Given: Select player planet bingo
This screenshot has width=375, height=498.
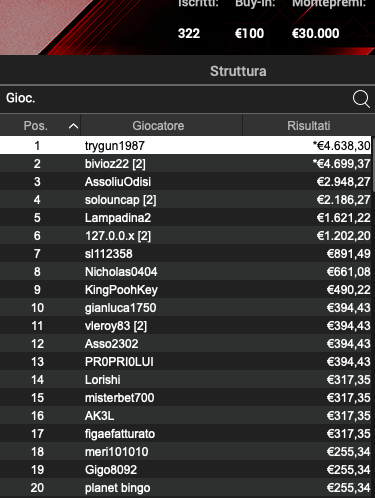Looking at the screenshot, I should (x=185, y=487).
